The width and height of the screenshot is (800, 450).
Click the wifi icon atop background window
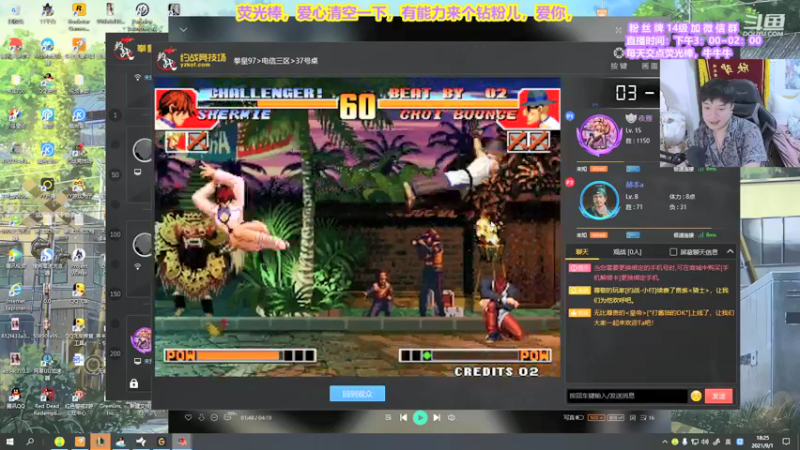click(137, 77)
